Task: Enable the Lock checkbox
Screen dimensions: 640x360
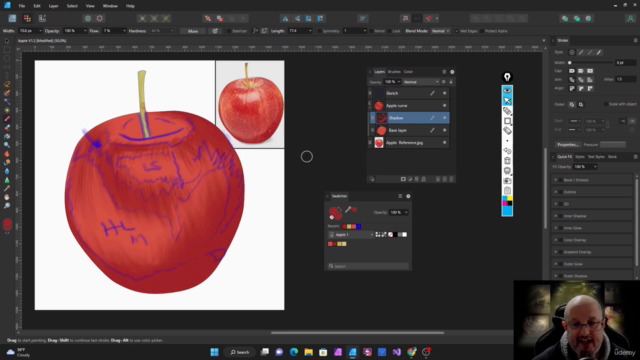Action: coord(389,31)
